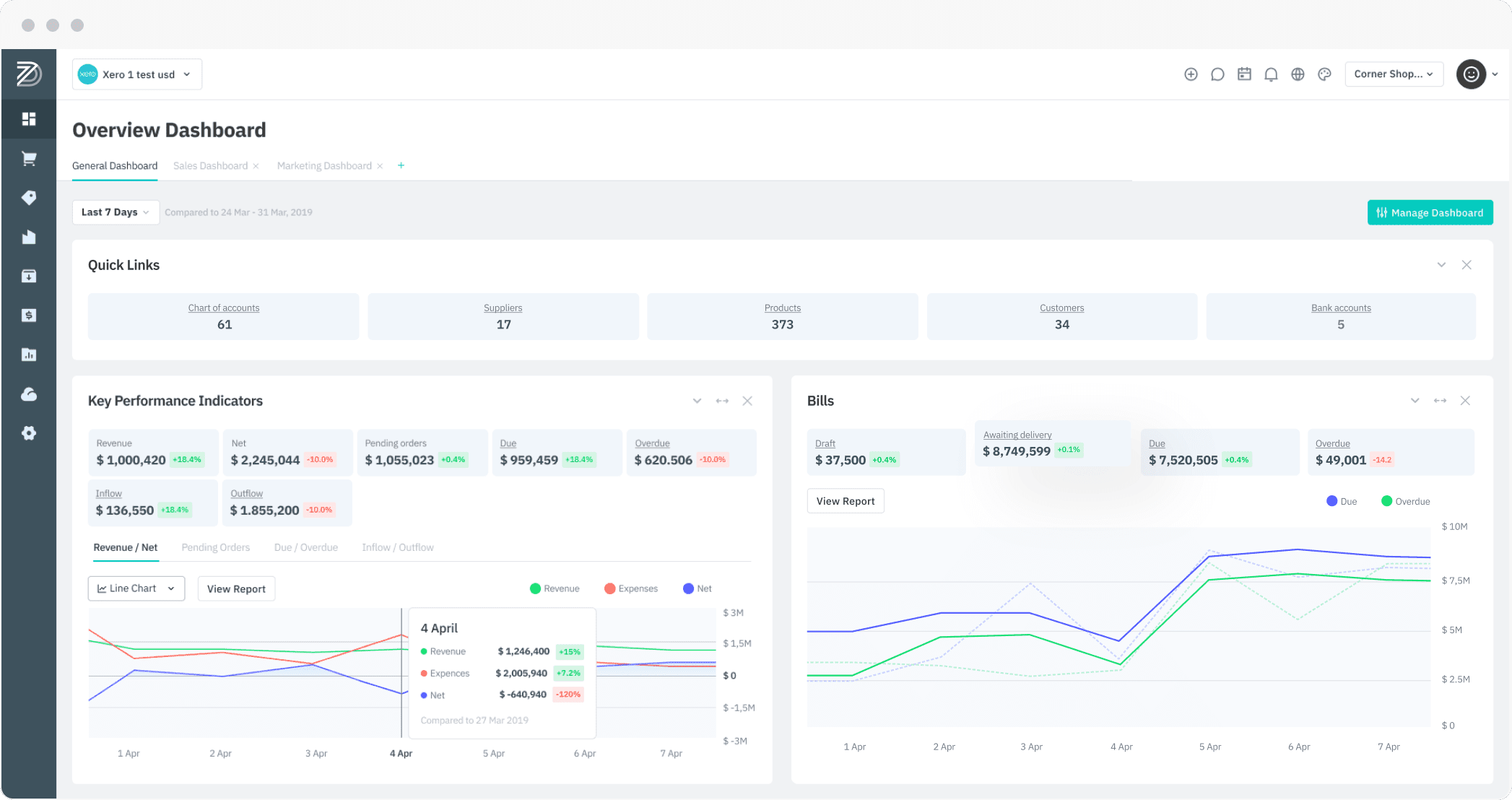1512x800 pixels.
Task: Click View Report button in Bills section
Action: (x=845, y=501)
